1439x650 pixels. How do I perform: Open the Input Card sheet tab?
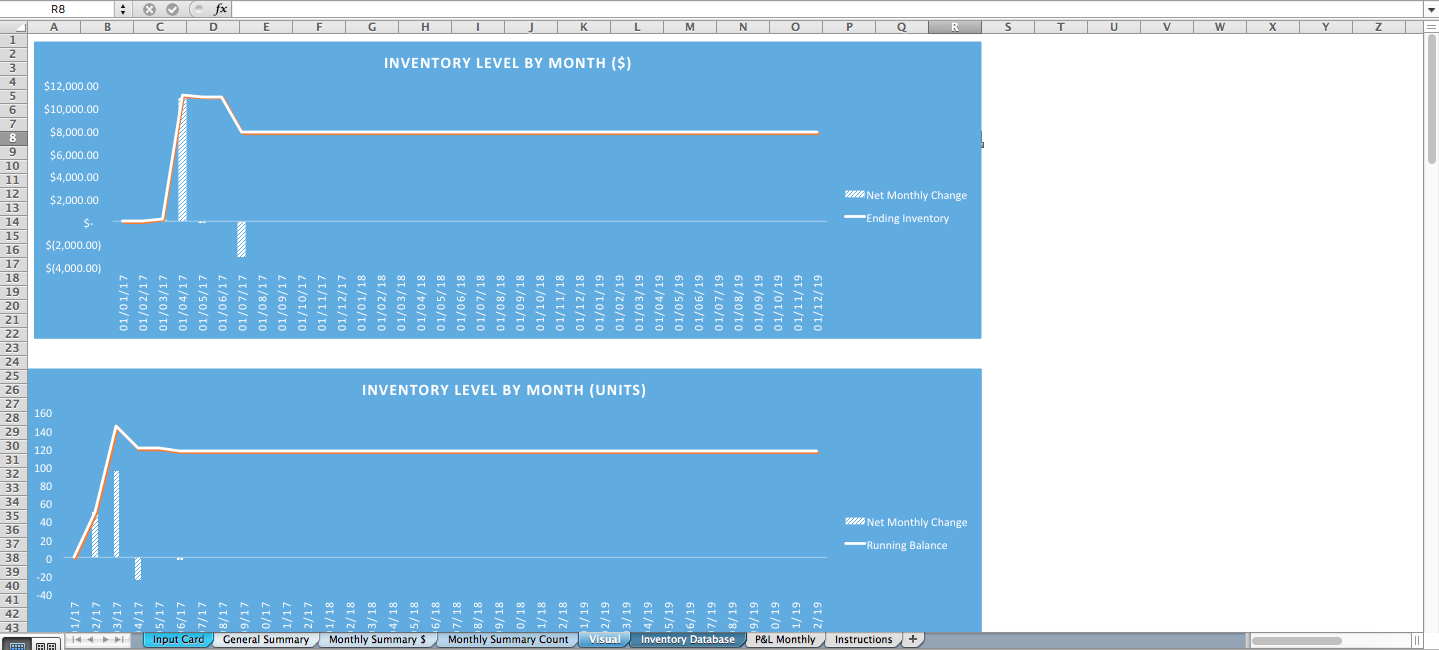tap(178, 639)
